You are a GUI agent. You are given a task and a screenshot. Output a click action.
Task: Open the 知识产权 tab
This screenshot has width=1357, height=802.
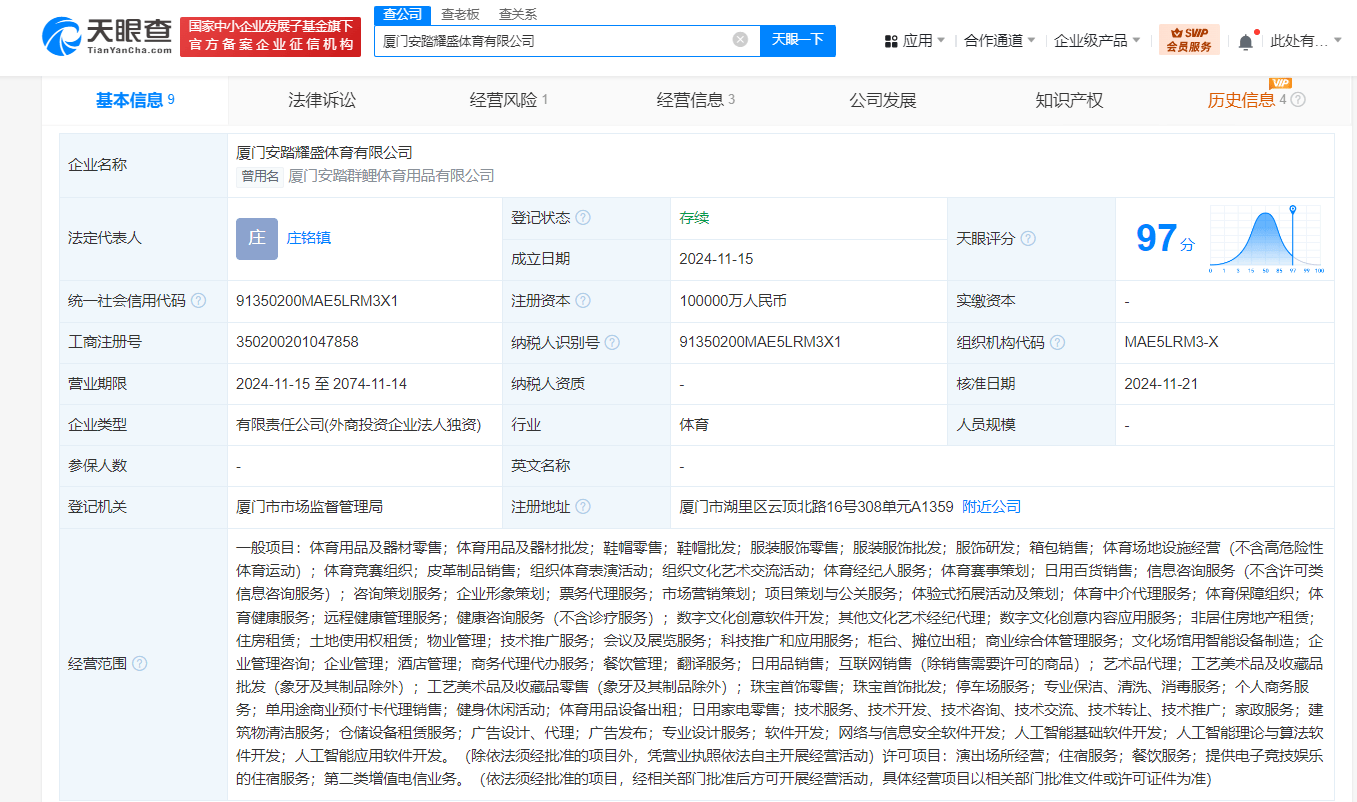[1069, 100]
